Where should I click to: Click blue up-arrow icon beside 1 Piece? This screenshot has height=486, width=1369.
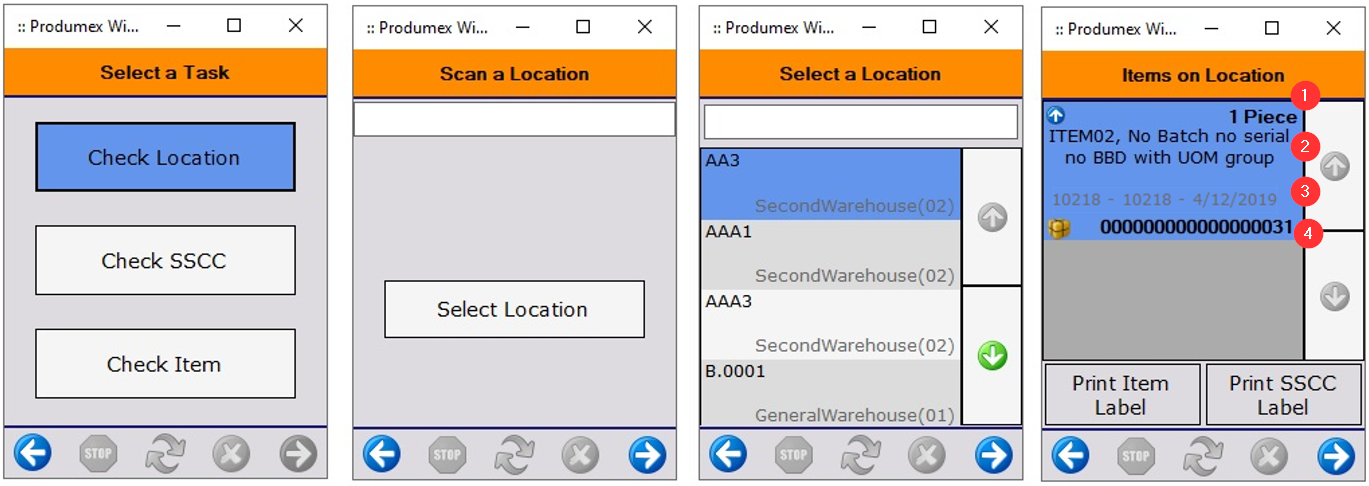[x=1055, y=116]
